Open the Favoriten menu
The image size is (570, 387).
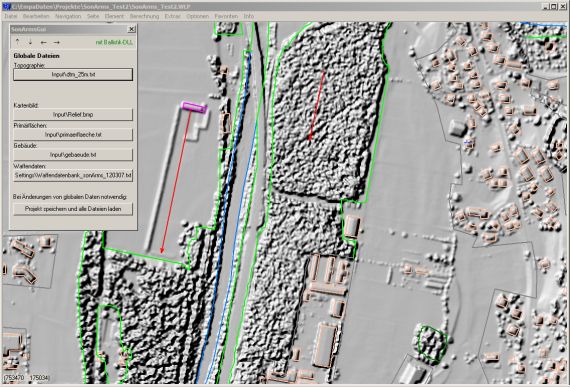[226, 16]
